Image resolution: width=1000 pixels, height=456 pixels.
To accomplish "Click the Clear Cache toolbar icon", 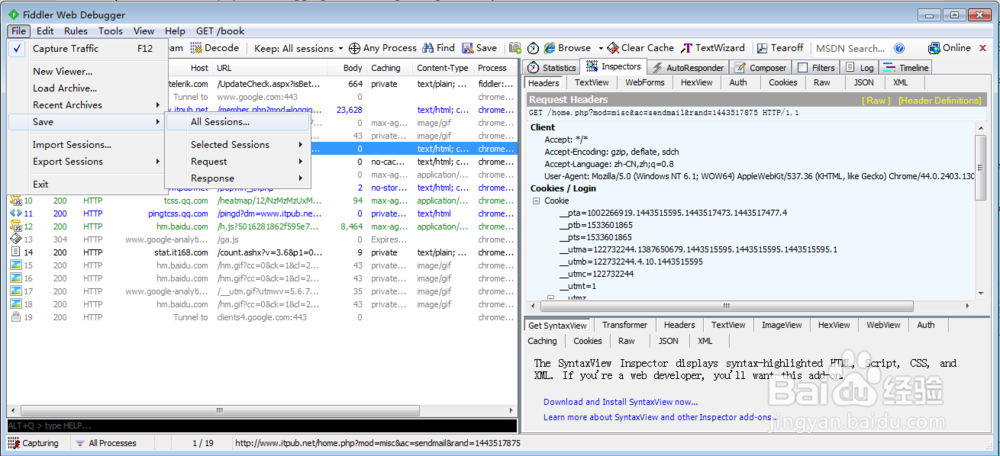I will click(613, 48).
